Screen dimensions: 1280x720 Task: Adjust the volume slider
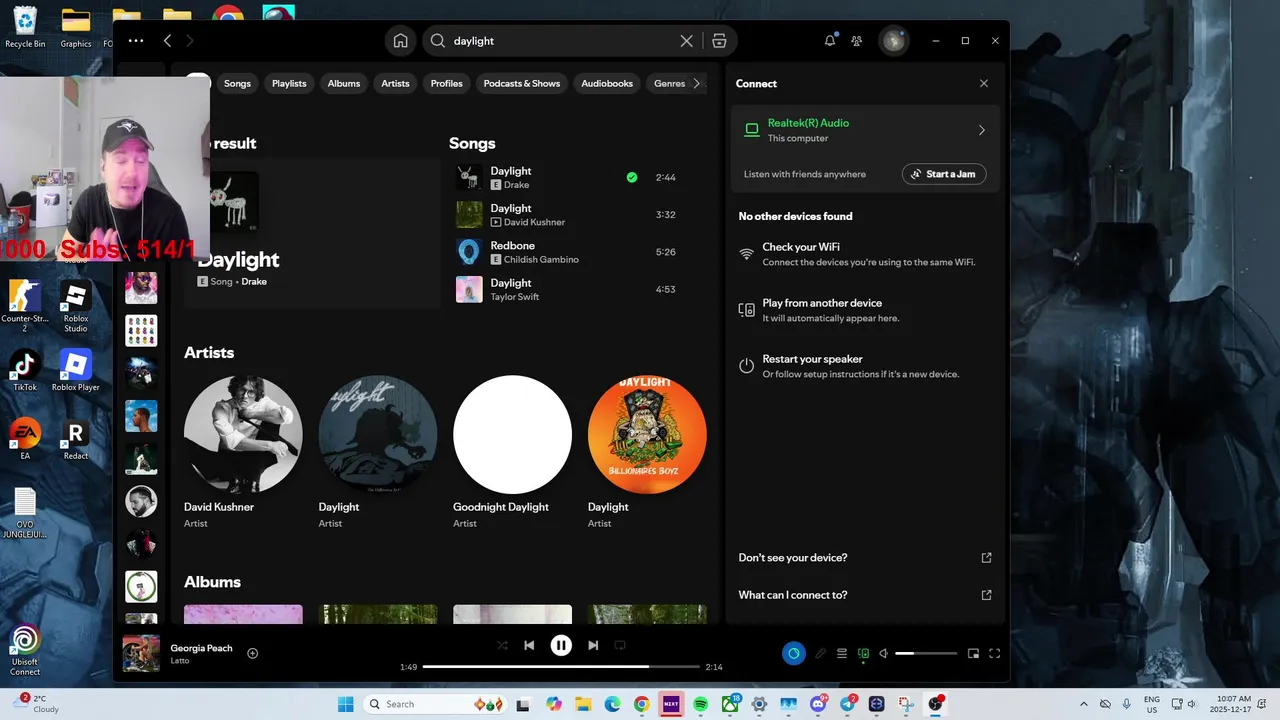pyautogui.click(x=926, y=653)
